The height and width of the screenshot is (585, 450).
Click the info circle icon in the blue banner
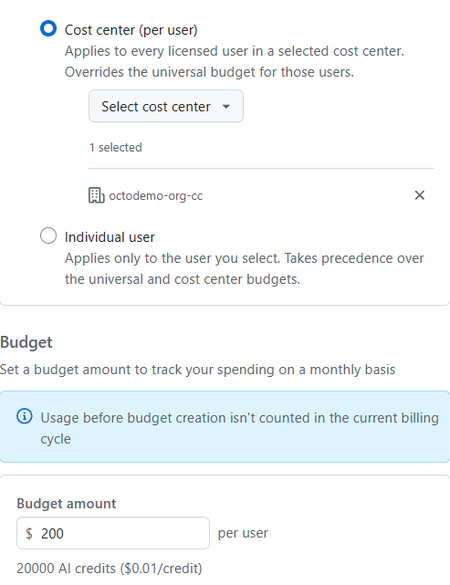tap(25, 416)
